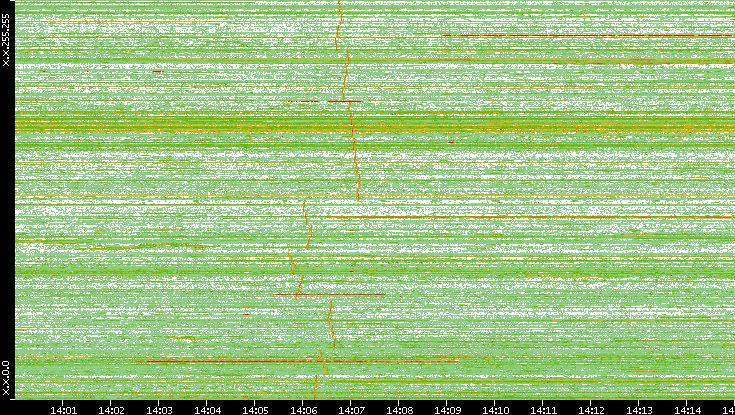735x415 pixels.
Task: Click the 14:09 time axis label
Action: [447, 410]
